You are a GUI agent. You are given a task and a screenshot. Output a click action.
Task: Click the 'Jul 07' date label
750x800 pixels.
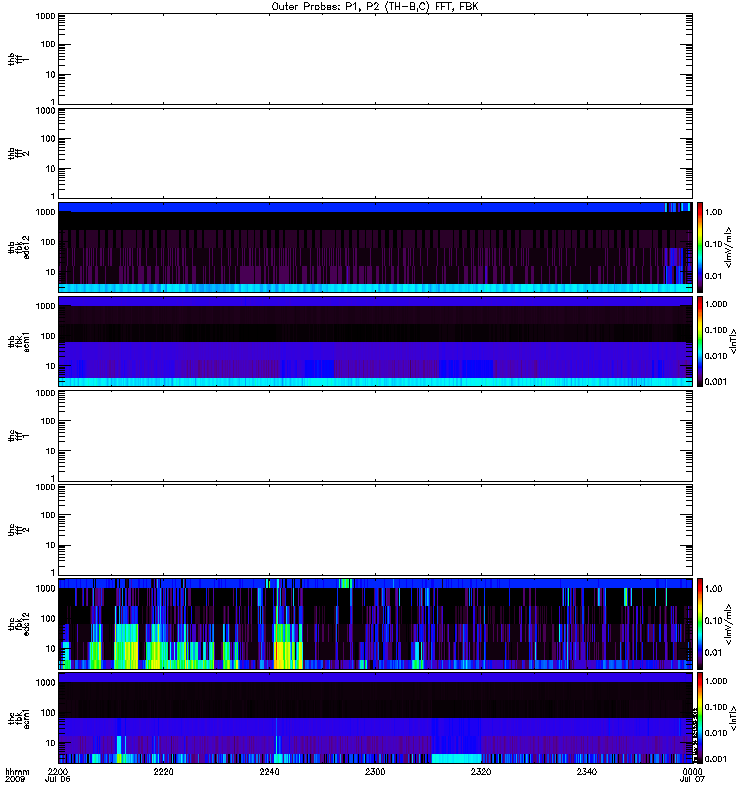(692, 780)
